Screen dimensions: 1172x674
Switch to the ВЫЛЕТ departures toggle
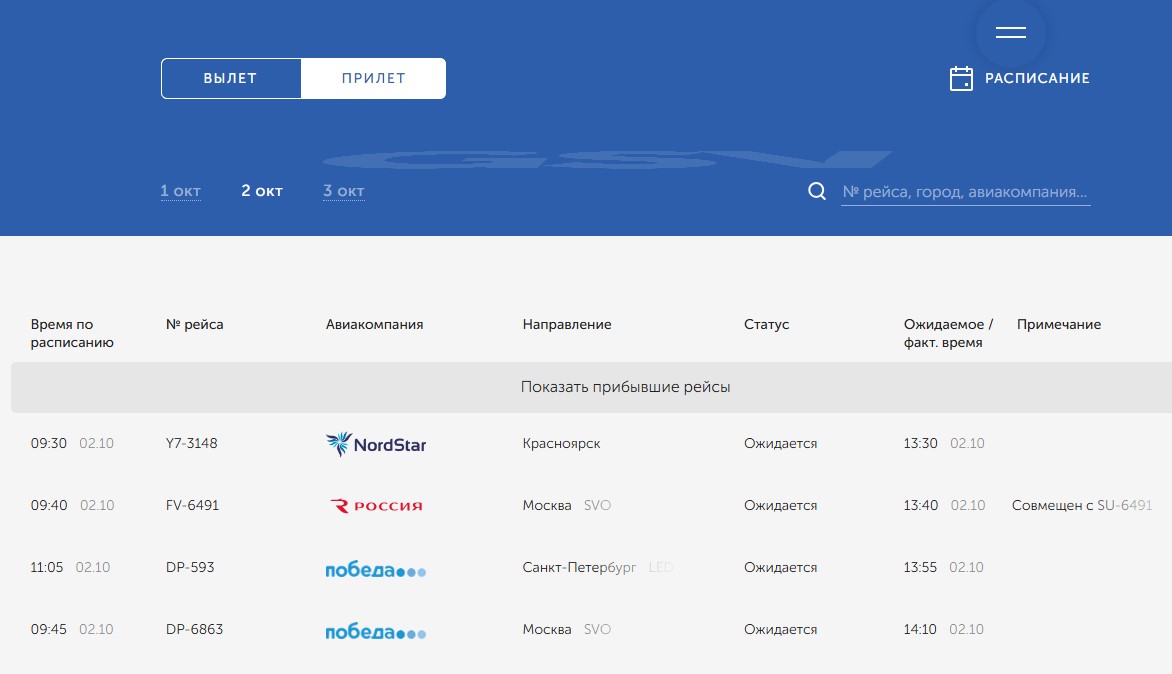pos(231,78)
